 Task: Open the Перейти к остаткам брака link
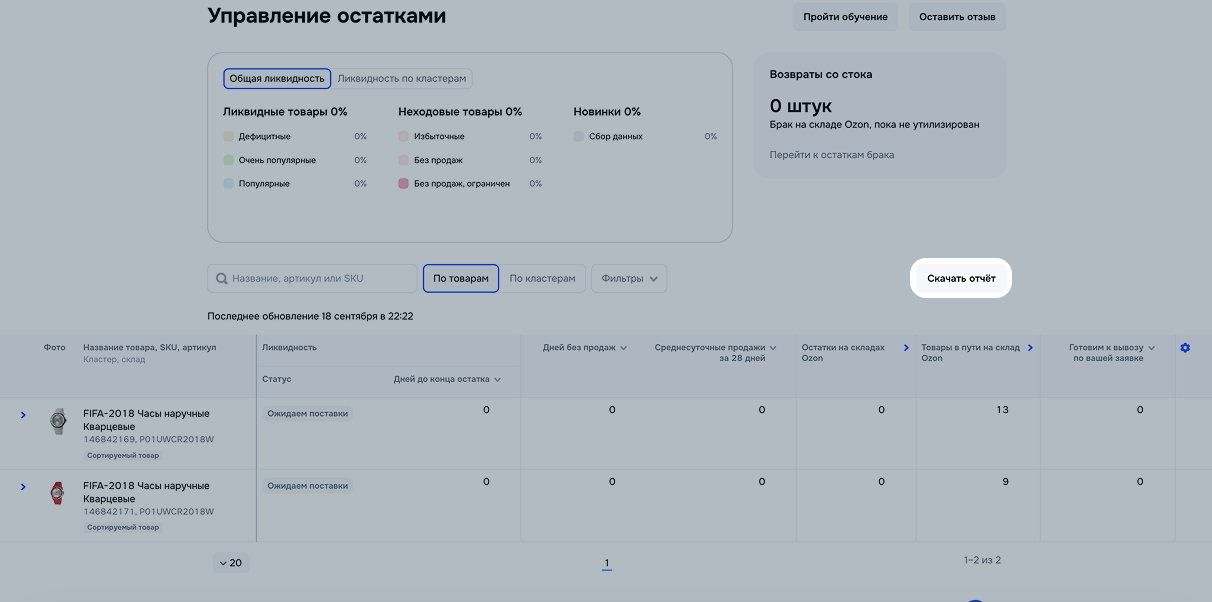(x=831, y=155)
